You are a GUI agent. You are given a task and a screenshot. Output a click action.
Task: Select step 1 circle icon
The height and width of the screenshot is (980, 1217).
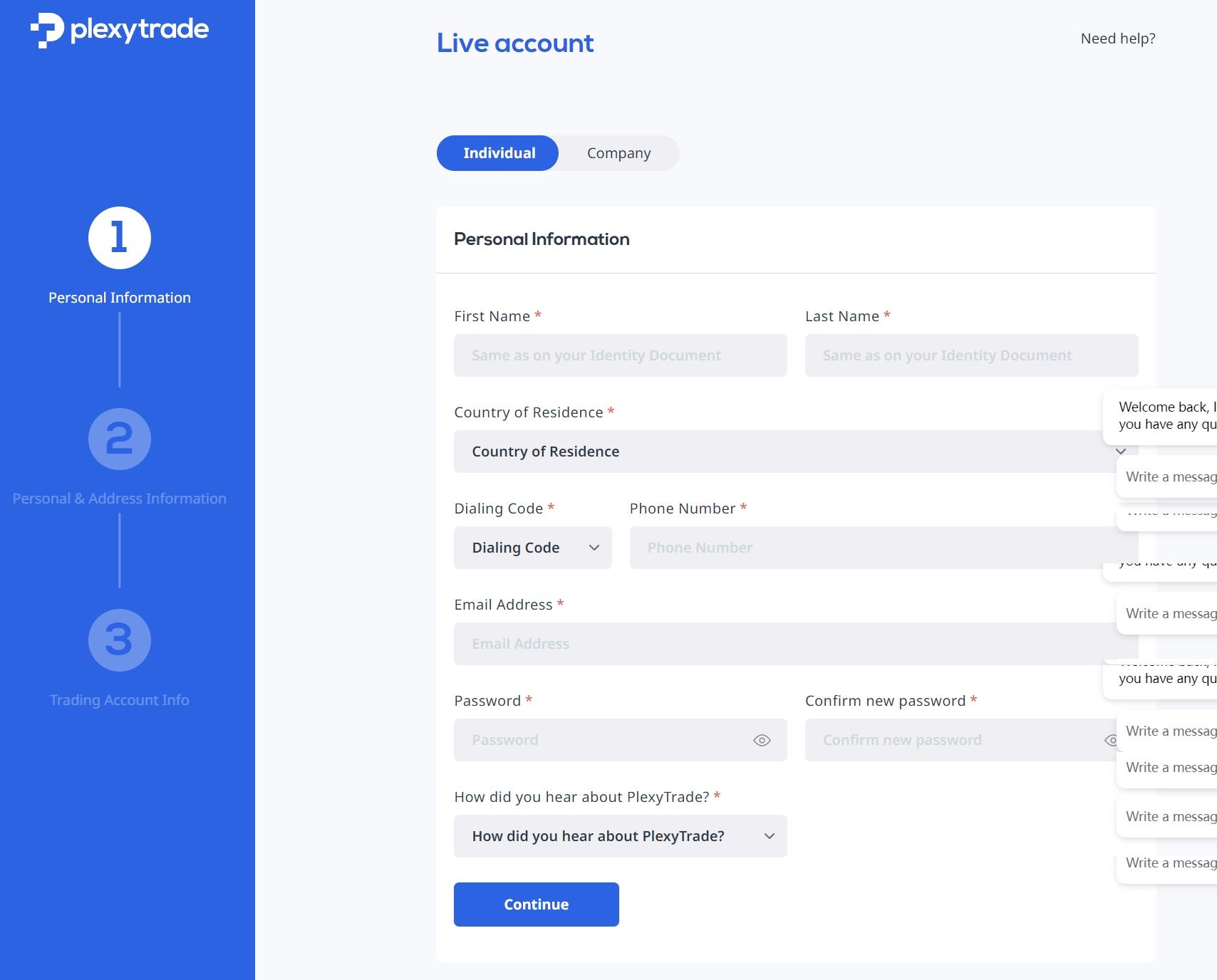click(120, 238)
